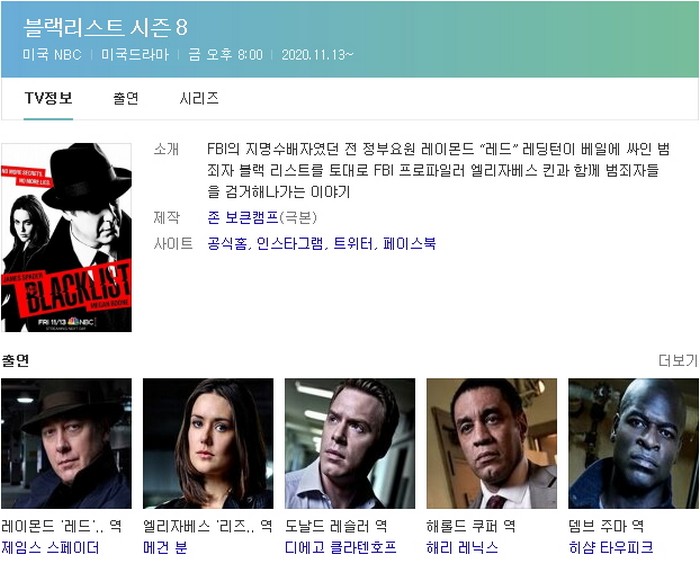
Task: Switch to the 시리즈 tab
Action: coord(199,98)
